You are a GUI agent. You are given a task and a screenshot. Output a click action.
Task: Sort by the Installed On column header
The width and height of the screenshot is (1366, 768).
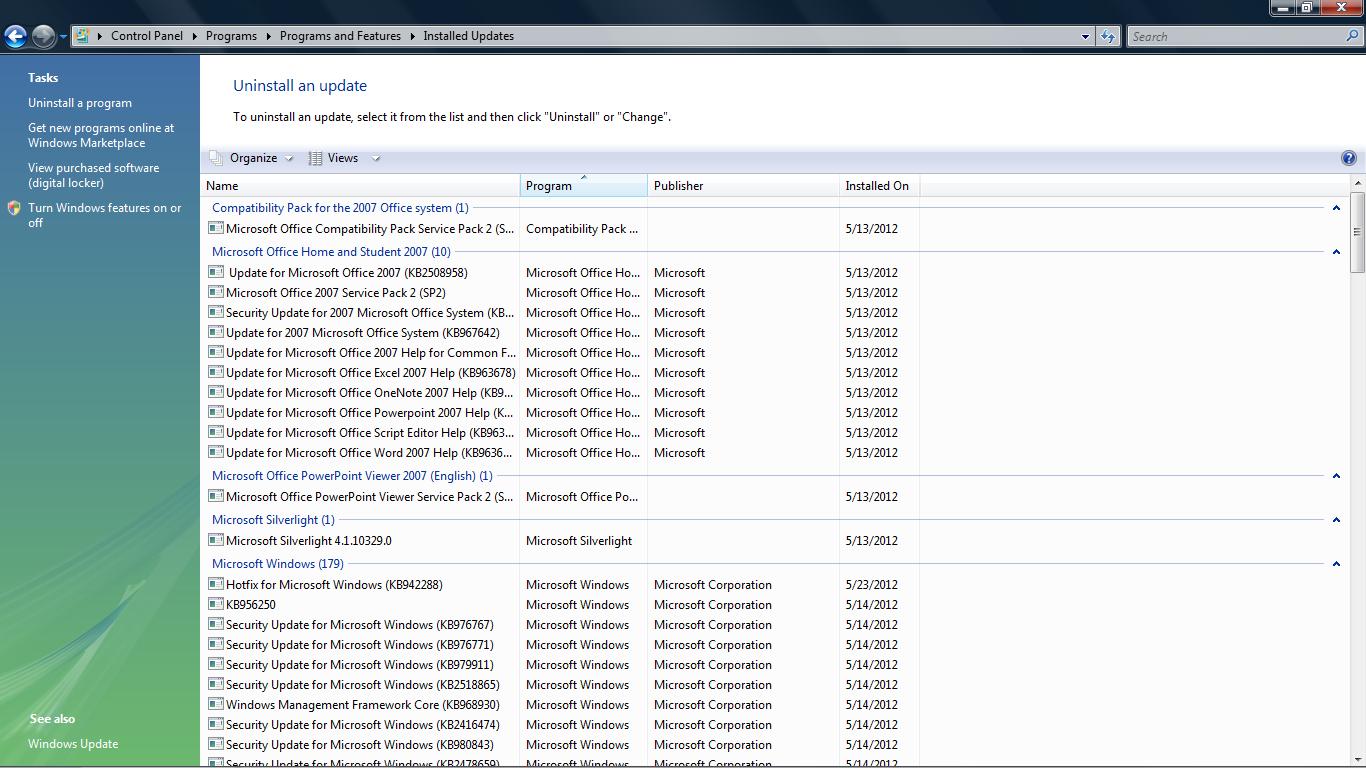pos(879,186)
